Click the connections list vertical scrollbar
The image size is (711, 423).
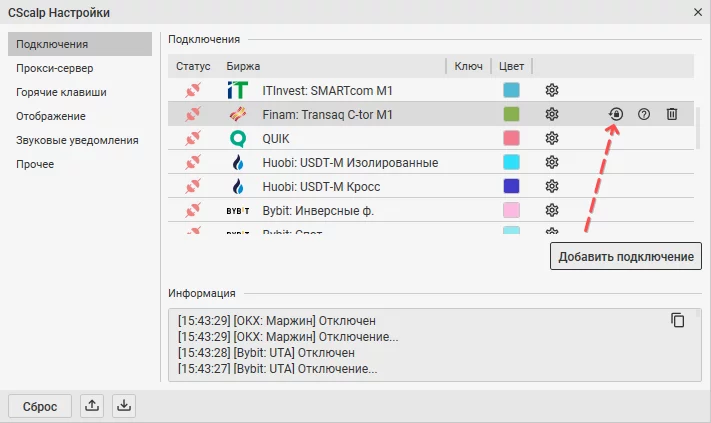tap(698, 128)
